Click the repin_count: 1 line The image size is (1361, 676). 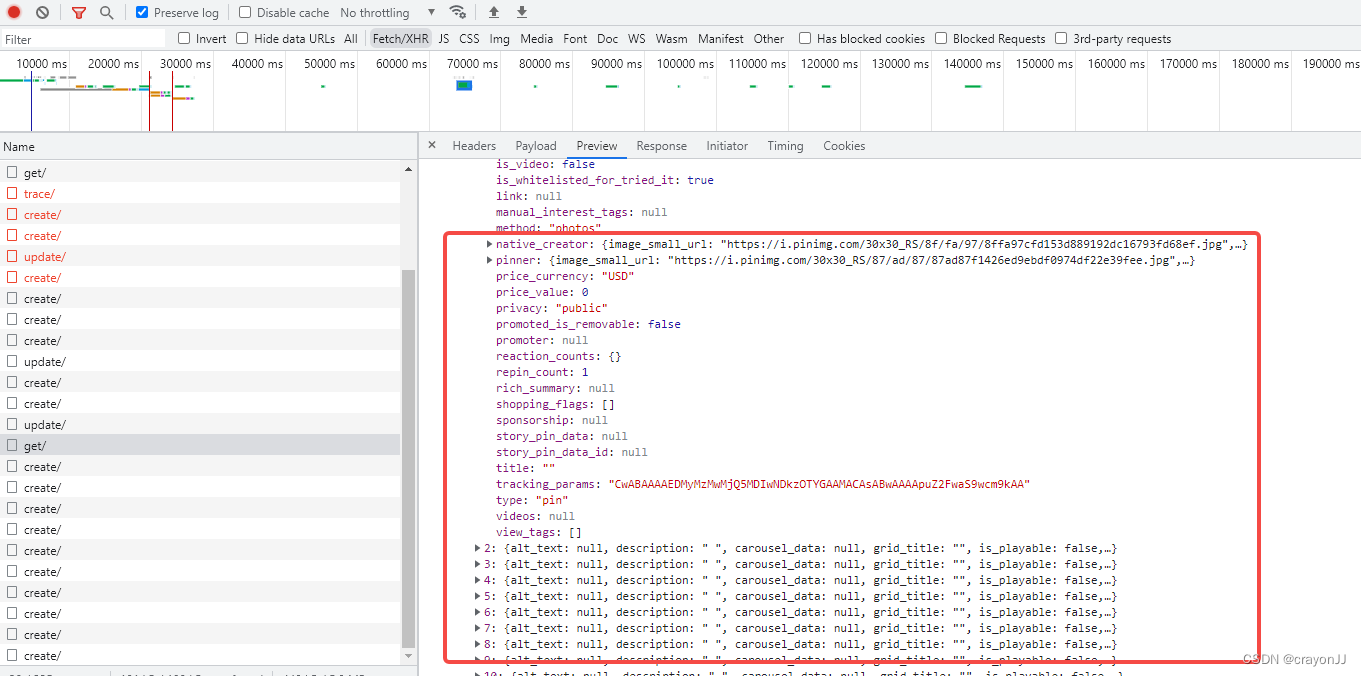542,372
